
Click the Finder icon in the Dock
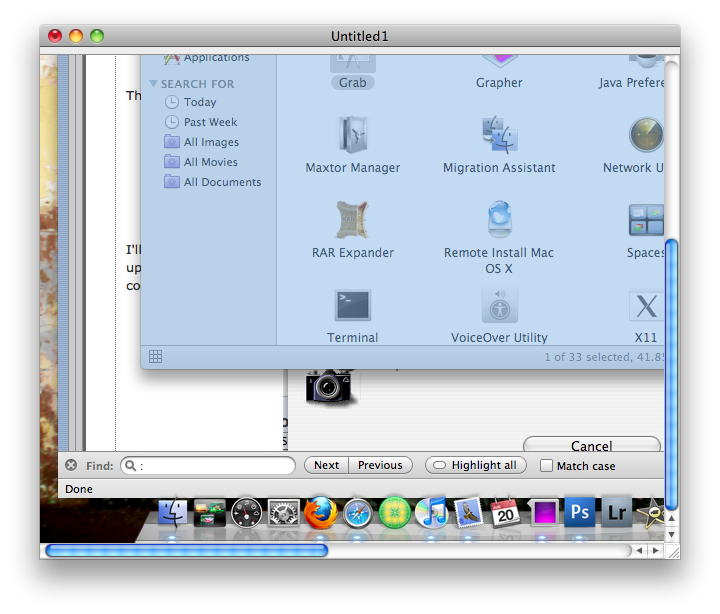tap(173, 513)
